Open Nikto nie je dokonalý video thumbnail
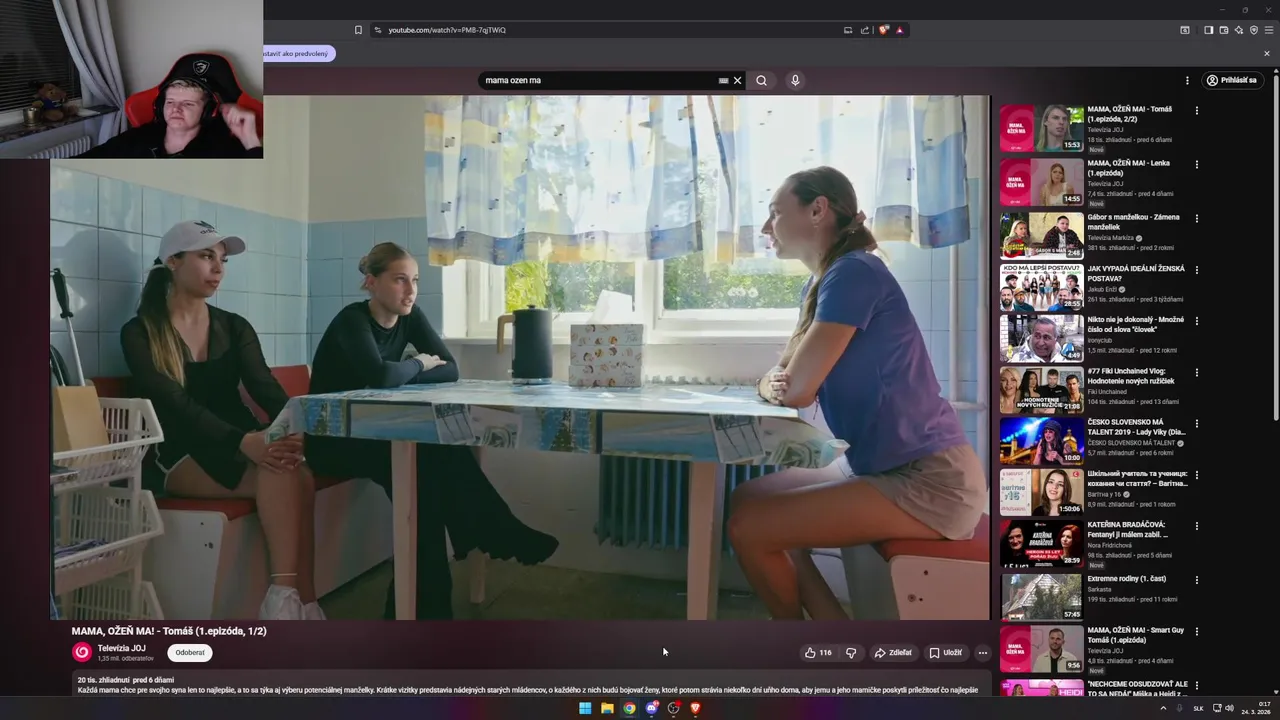Screen dimensions: 1280x720 tap(1042, 338)
